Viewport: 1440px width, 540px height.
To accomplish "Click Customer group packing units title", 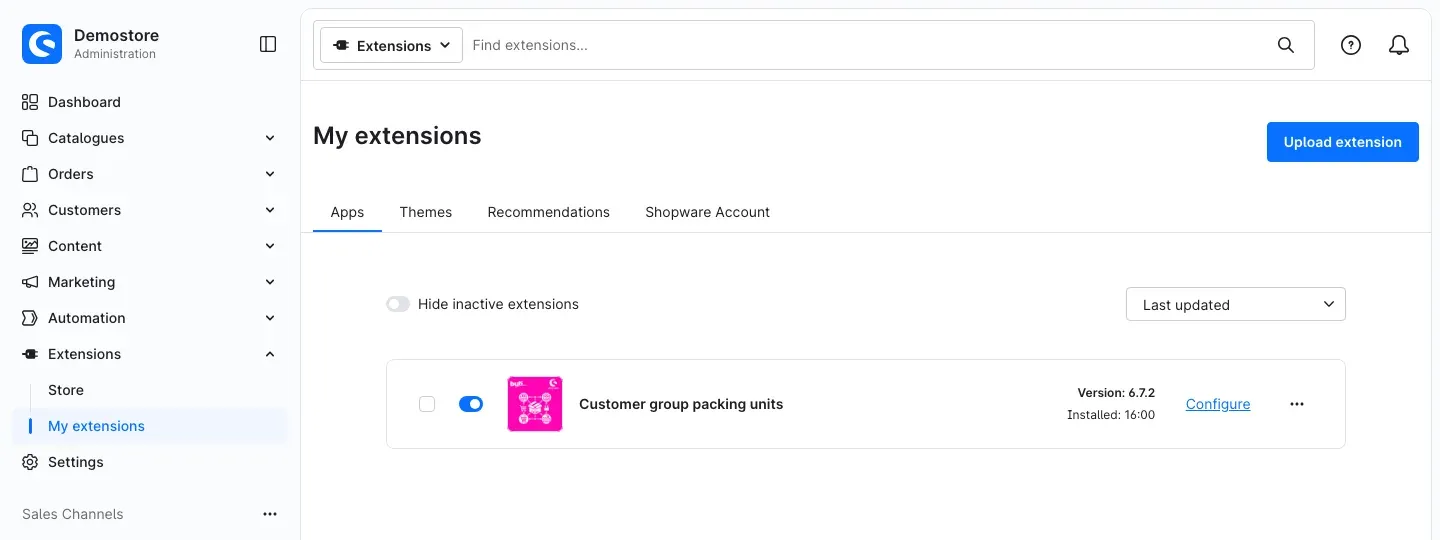I will tap(681, 404).
